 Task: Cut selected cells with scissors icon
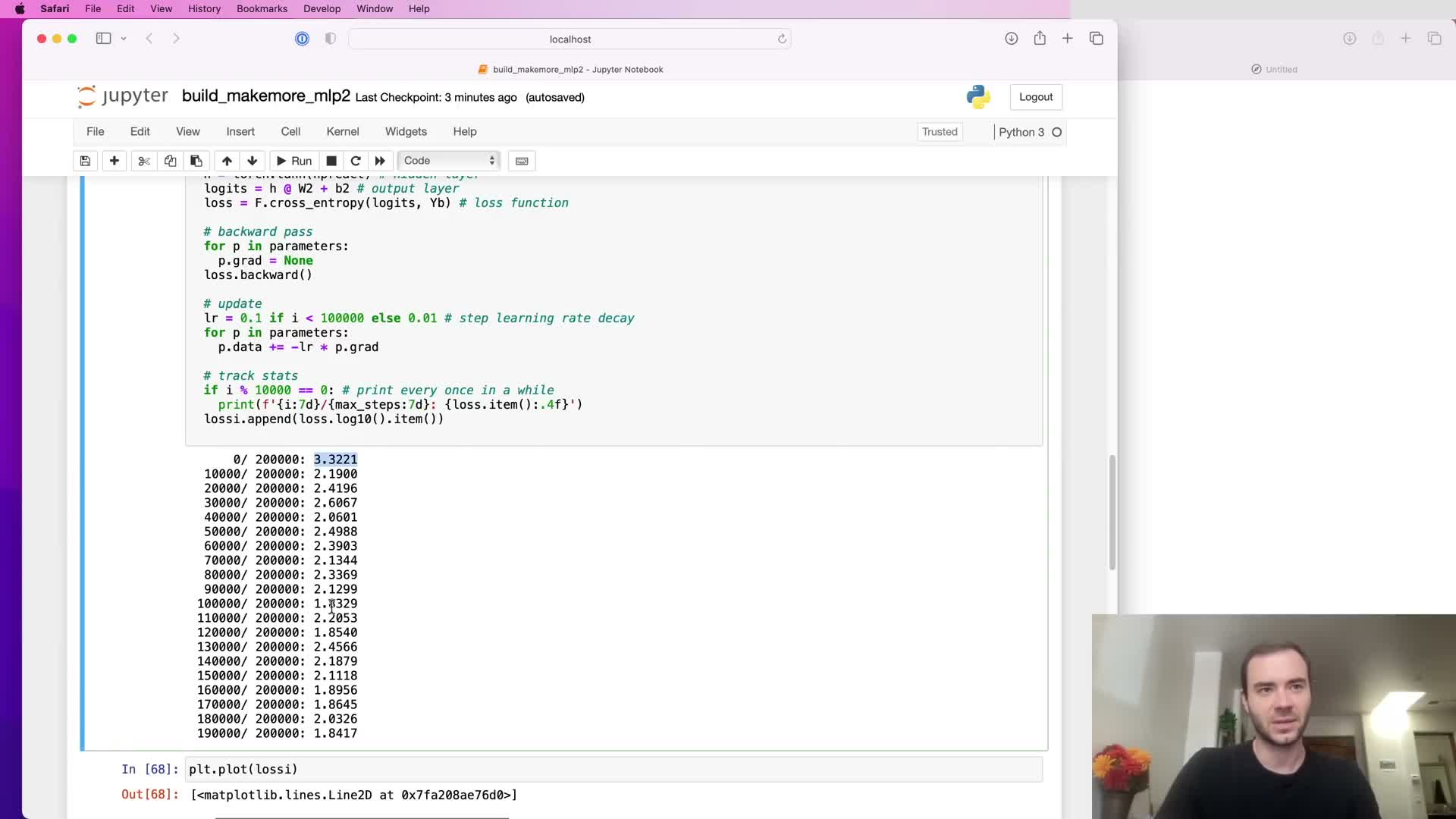click(x=144, y=161)
